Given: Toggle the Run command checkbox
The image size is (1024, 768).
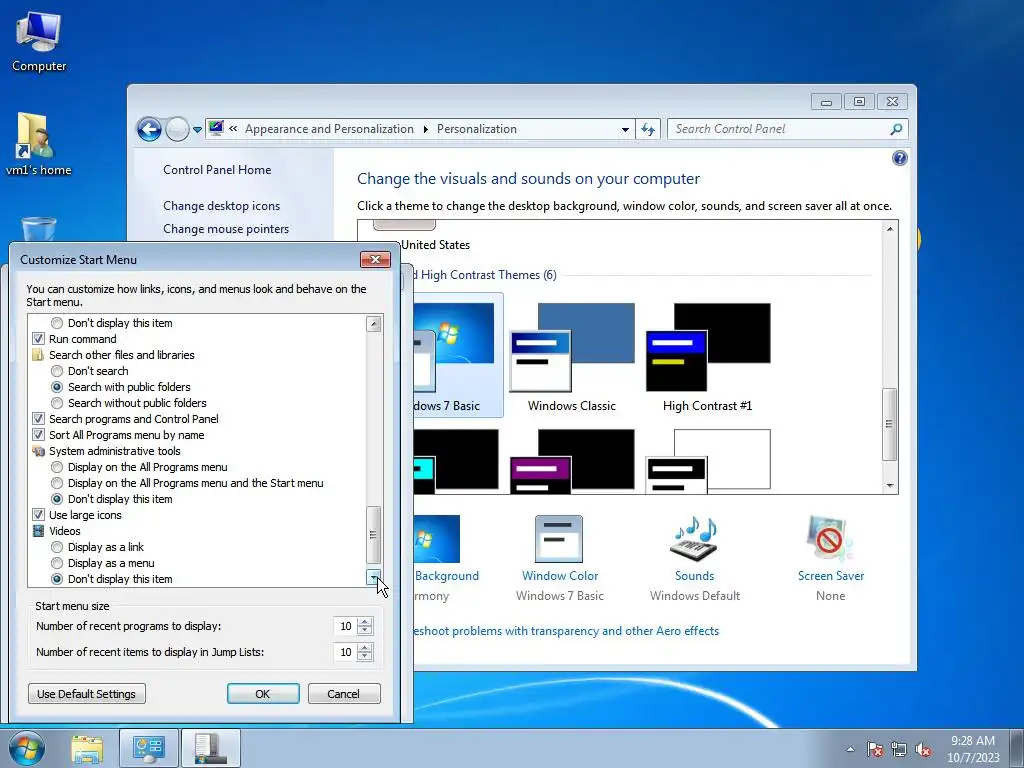Looking at the screenshot, I should (39, 339).
